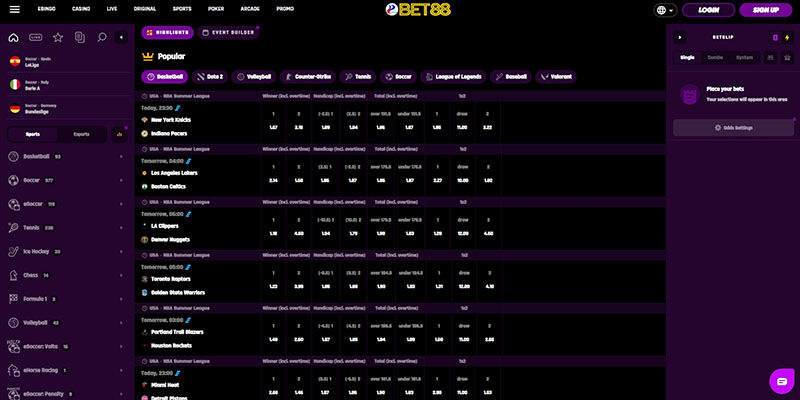Image resolution: width=800 pixels, height=400 pixels.
Task: Open the hamburger main menu
Action: [x=15, y=10]
